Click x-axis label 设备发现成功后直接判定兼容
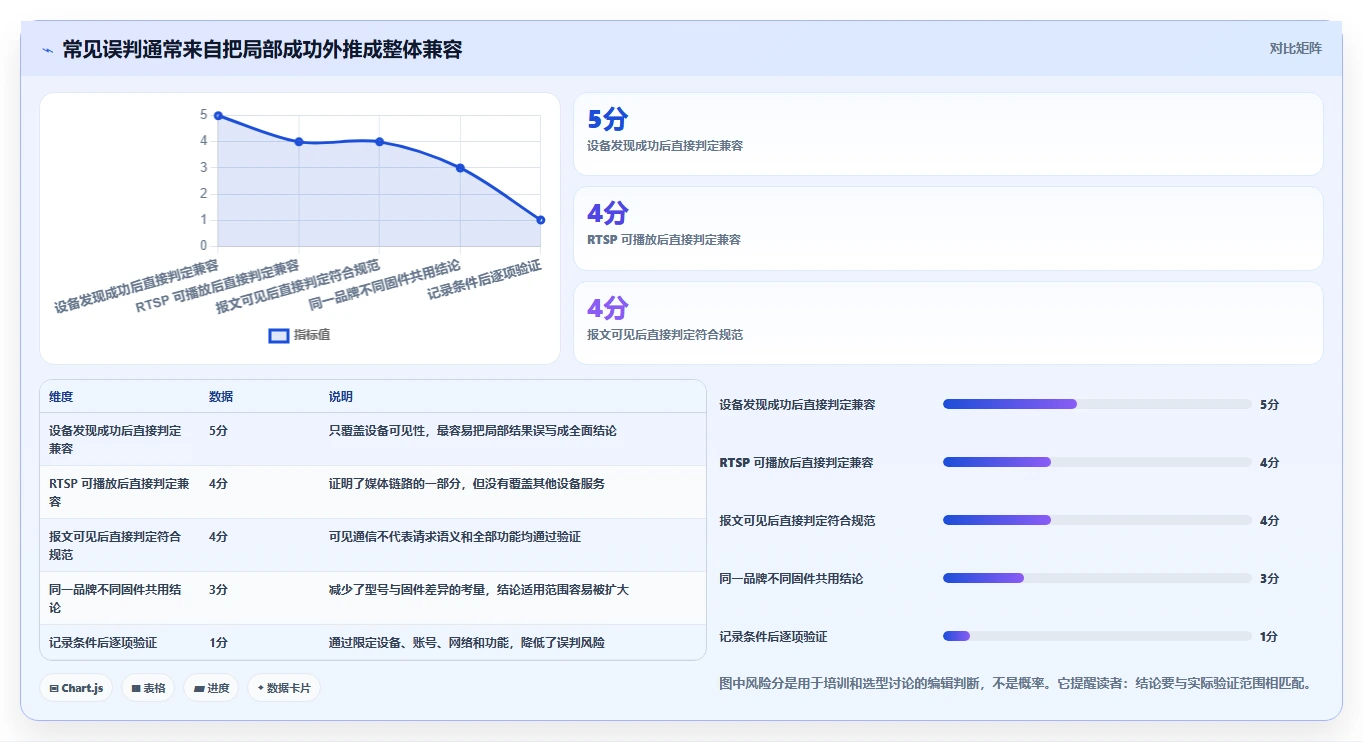The height and width of the screenshot is (742, 1363). [136, 287]
